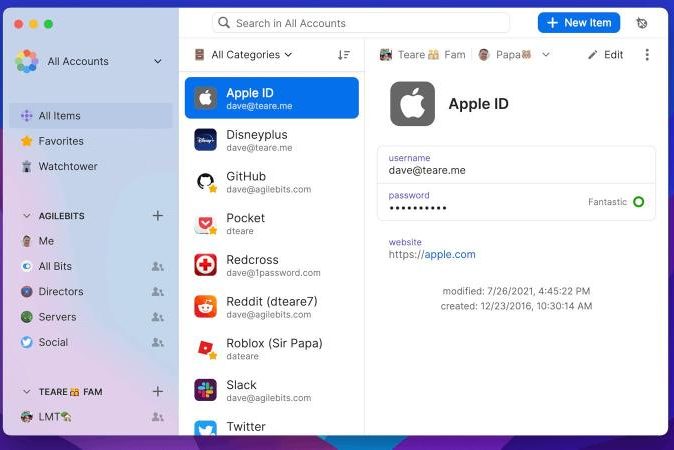Click the Search in All Accounts field
Screen dimensions: 674x450
pos(360,23)
